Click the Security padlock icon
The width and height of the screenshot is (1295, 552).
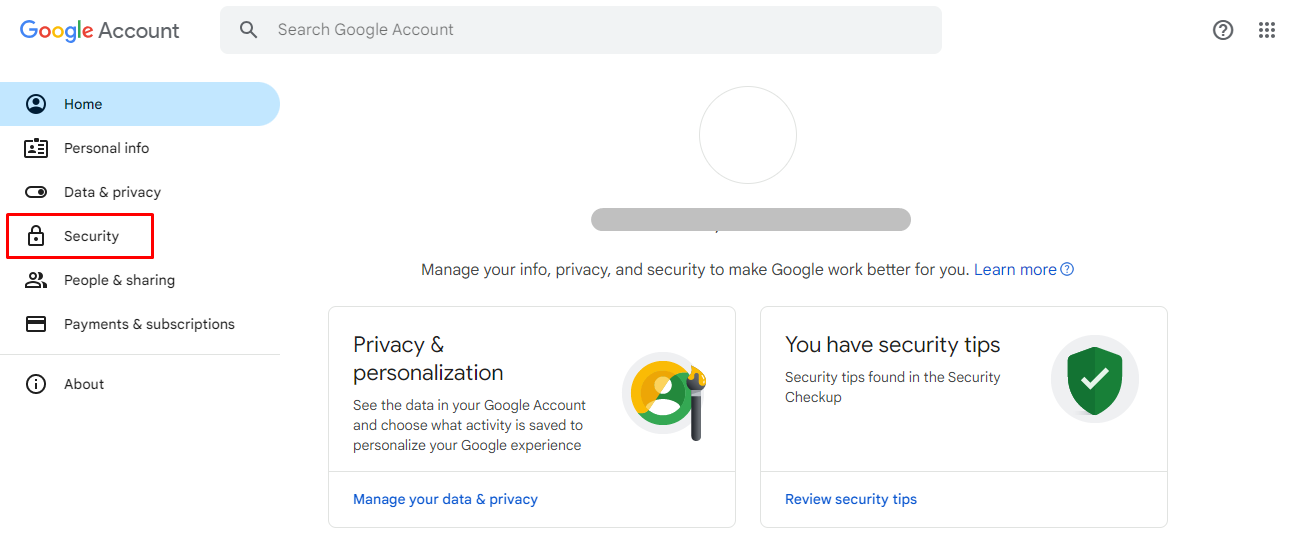coord(36,236)
